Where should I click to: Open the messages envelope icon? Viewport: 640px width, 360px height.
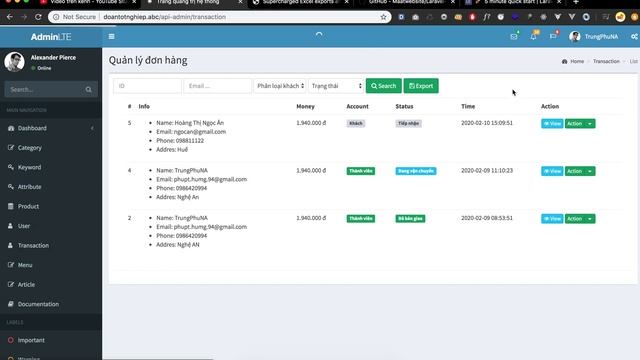click(513, 36)
